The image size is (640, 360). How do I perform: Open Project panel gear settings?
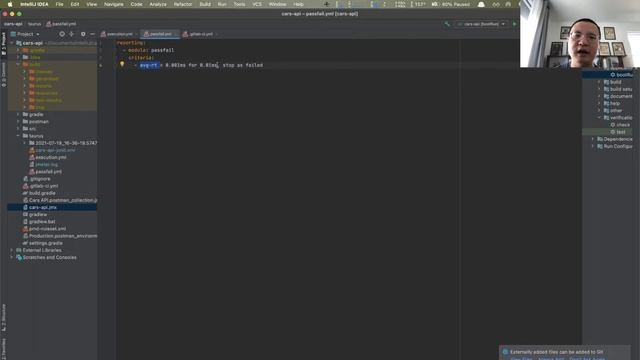tap(83, 34)
